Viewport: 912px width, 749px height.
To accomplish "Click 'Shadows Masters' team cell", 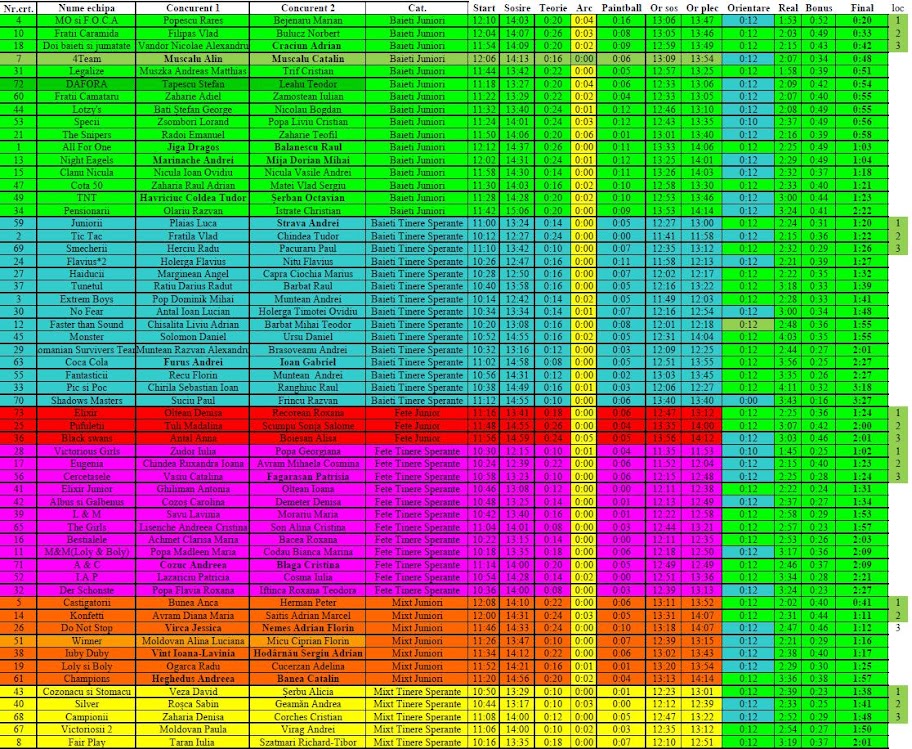I will [x=86, y=400].
